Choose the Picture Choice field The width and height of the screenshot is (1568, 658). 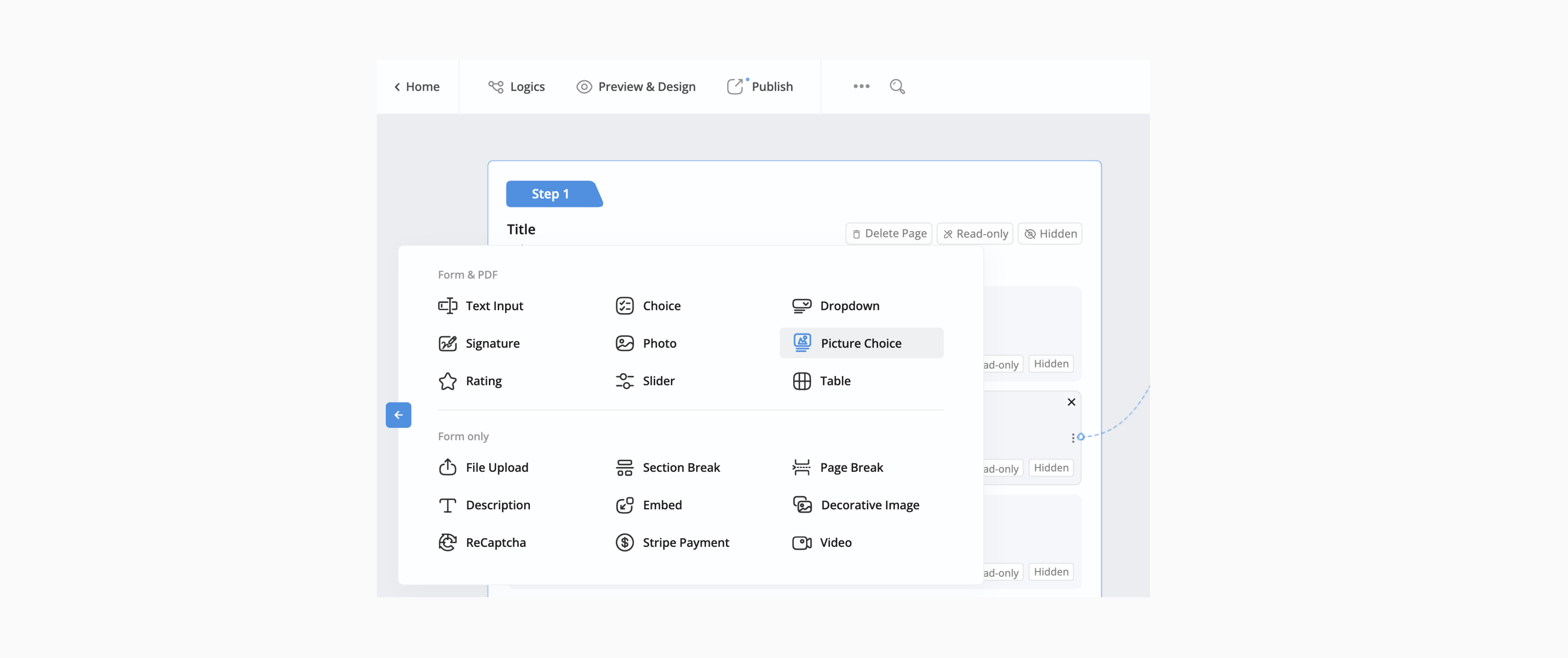click(861, 344)
